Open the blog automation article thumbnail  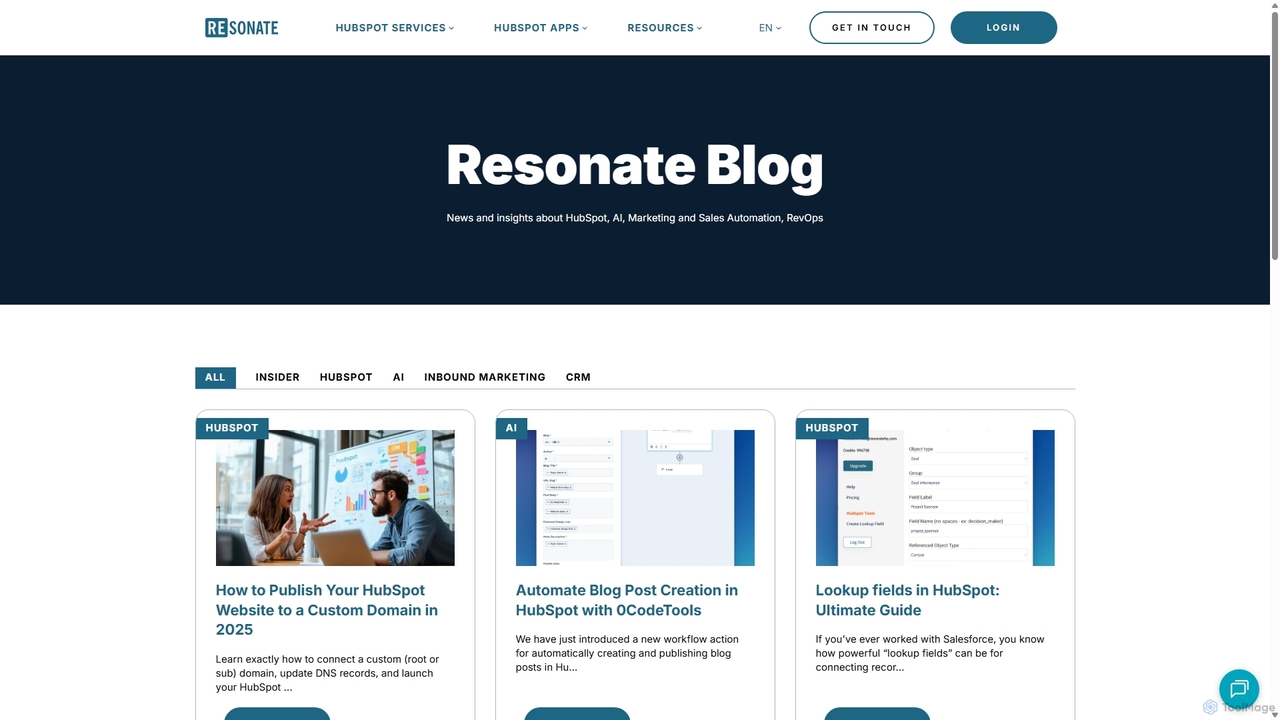[x=635, y=498]
